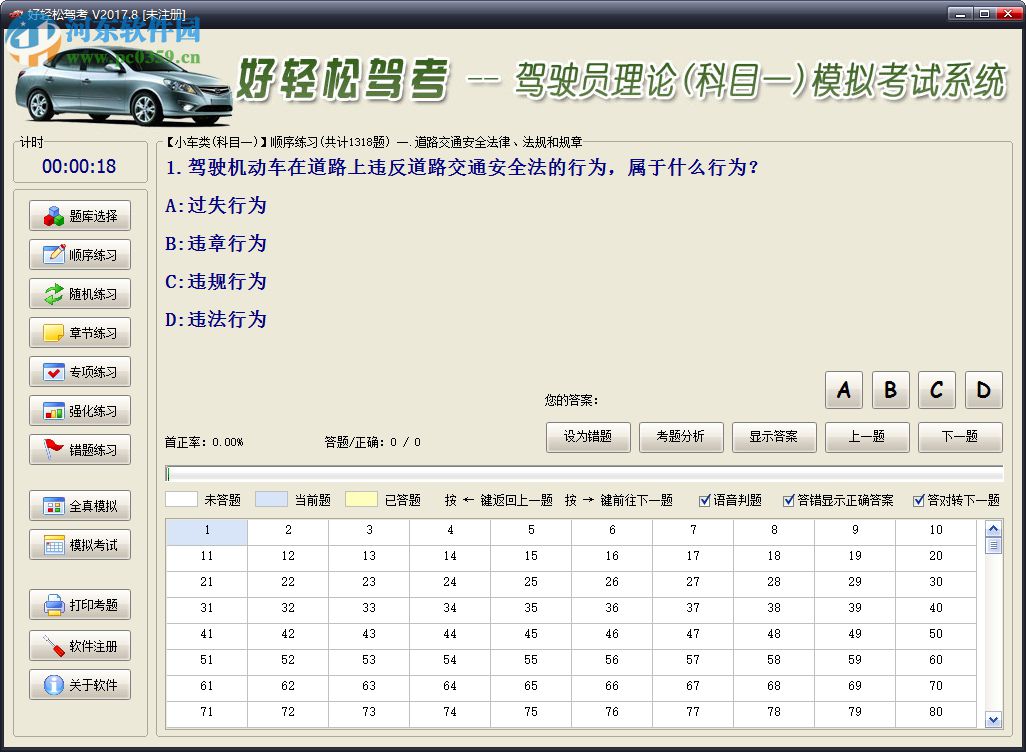Launch 强化练习 intensive practice mode

pyautogui.click(x=79, y=410)
